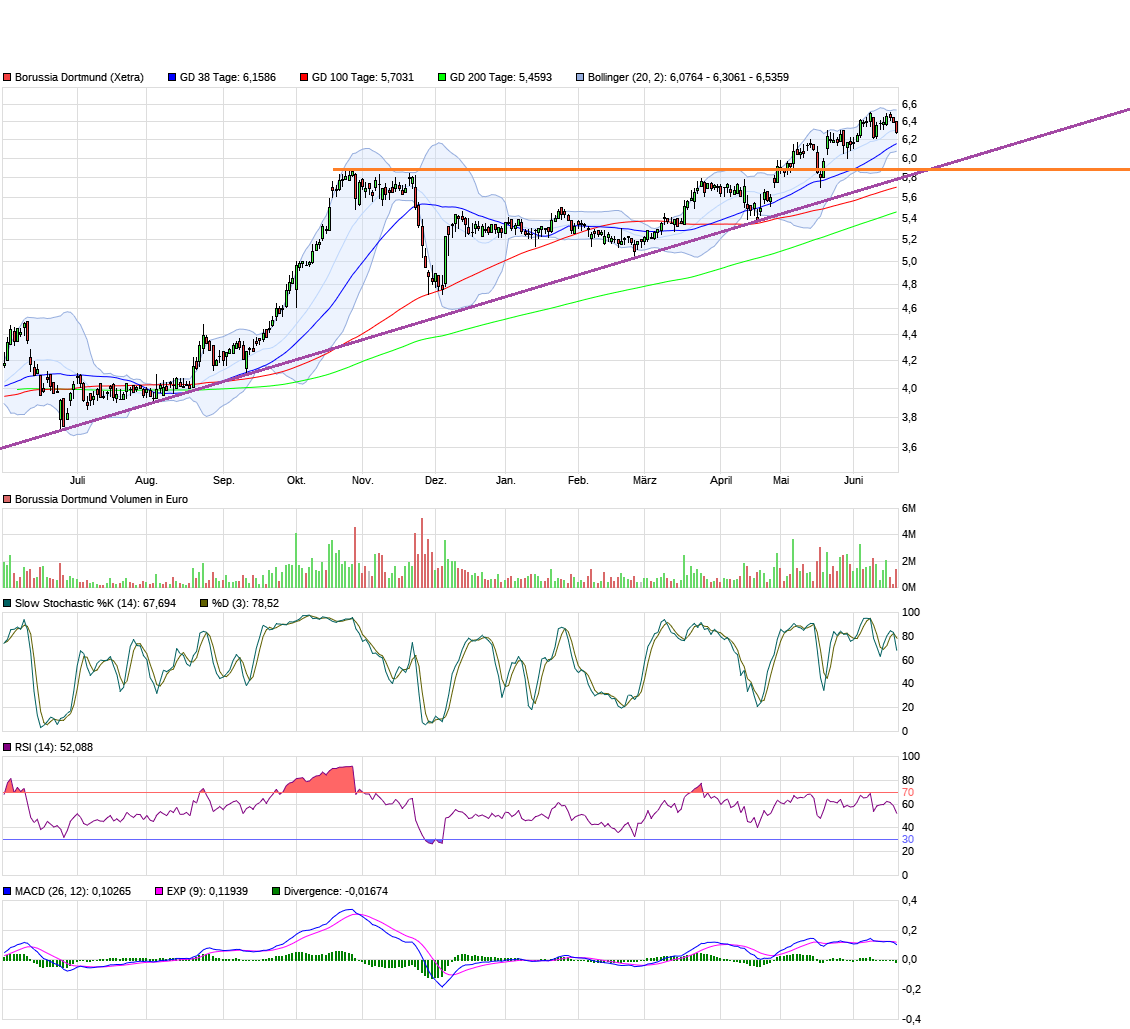Screen dimensions: 1130x1029
Task: Click the olive %D (3) legend swatch
Action: (x=204, y=603)
